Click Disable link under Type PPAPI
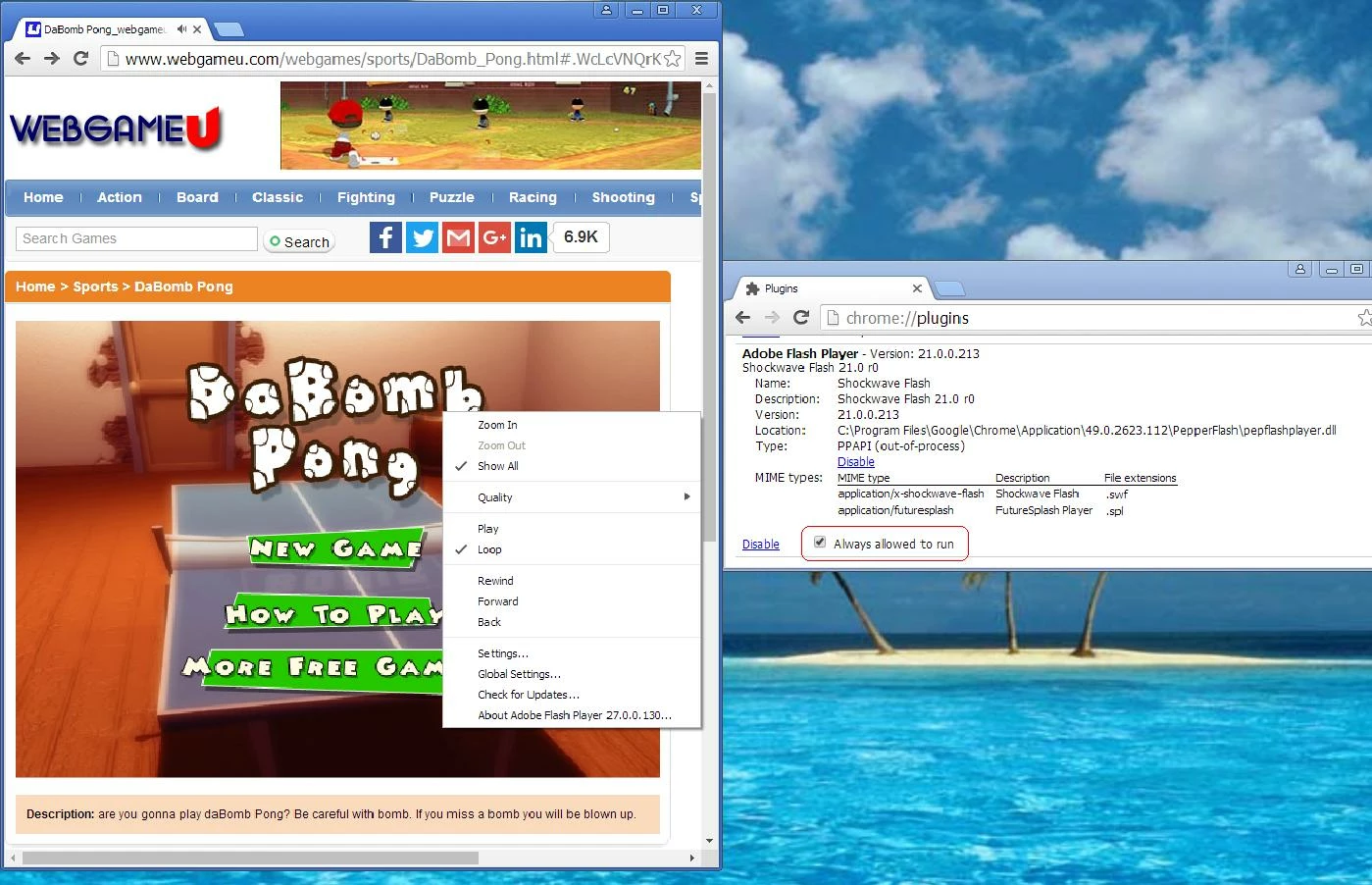Viewport: 1372px width, 885px height. tap(856, 462)
